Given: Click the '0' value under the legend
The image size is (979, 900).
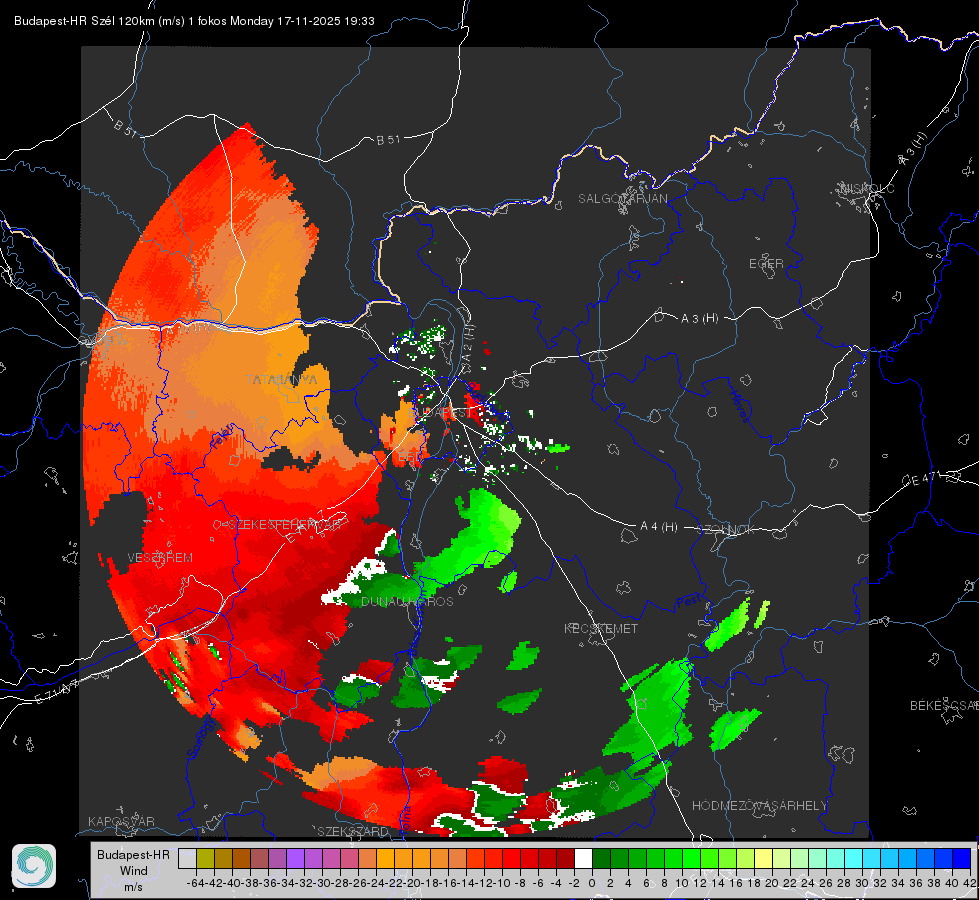Looking at the screenshot, I should click(592, 883).
